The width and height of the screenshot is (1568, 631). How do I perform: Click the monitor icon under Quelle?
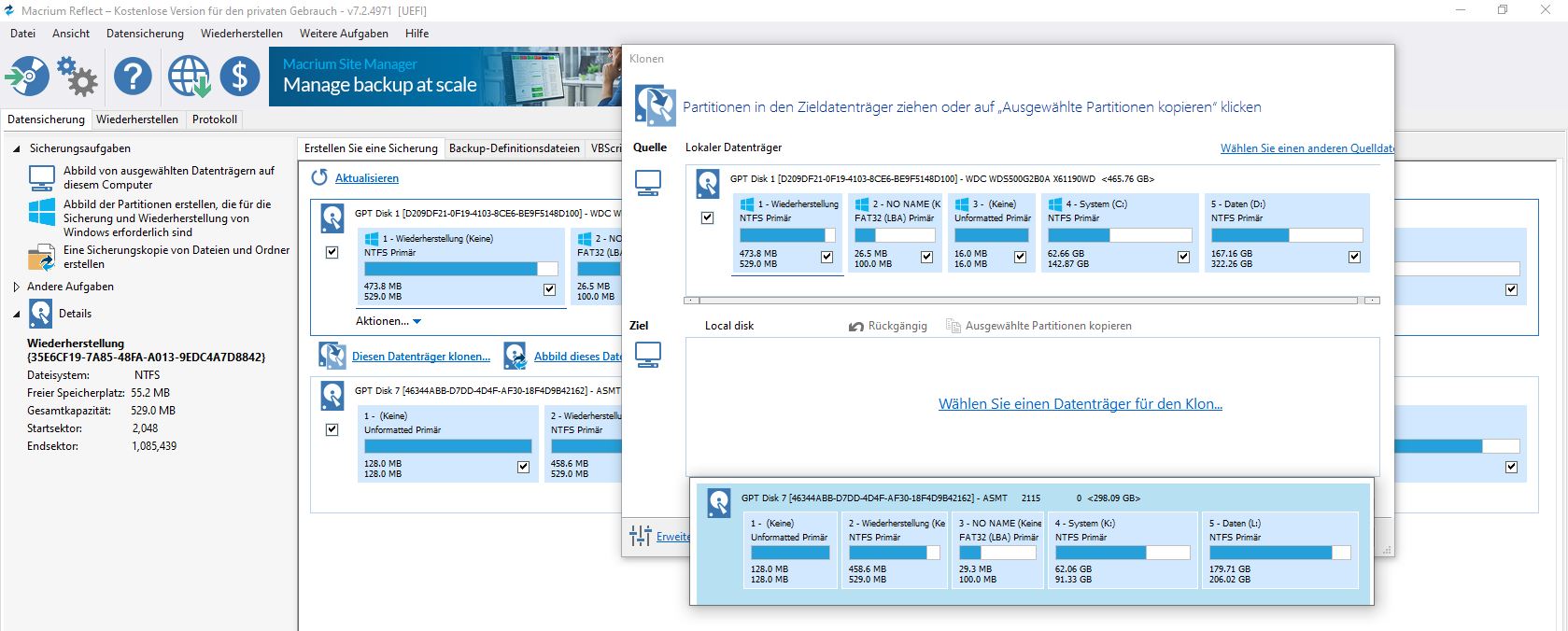pos(648,183)
